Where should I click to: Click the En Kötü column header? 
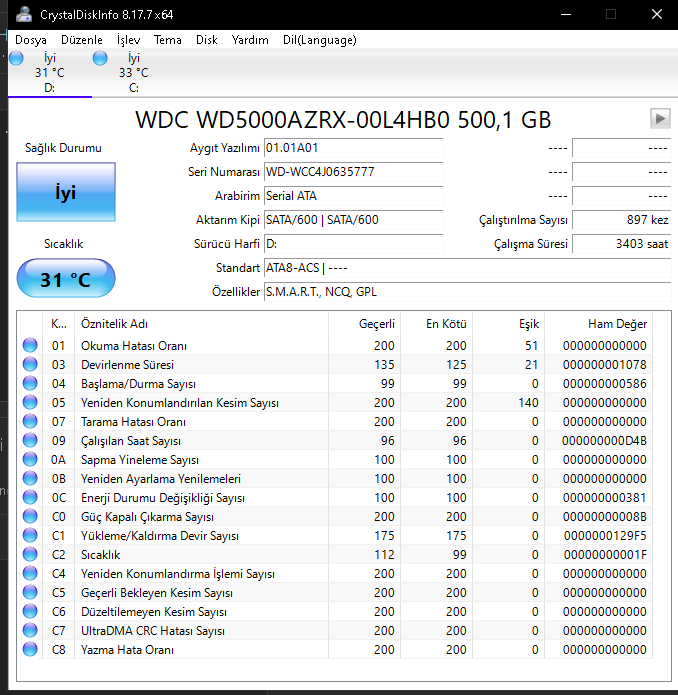click(437, 324)
